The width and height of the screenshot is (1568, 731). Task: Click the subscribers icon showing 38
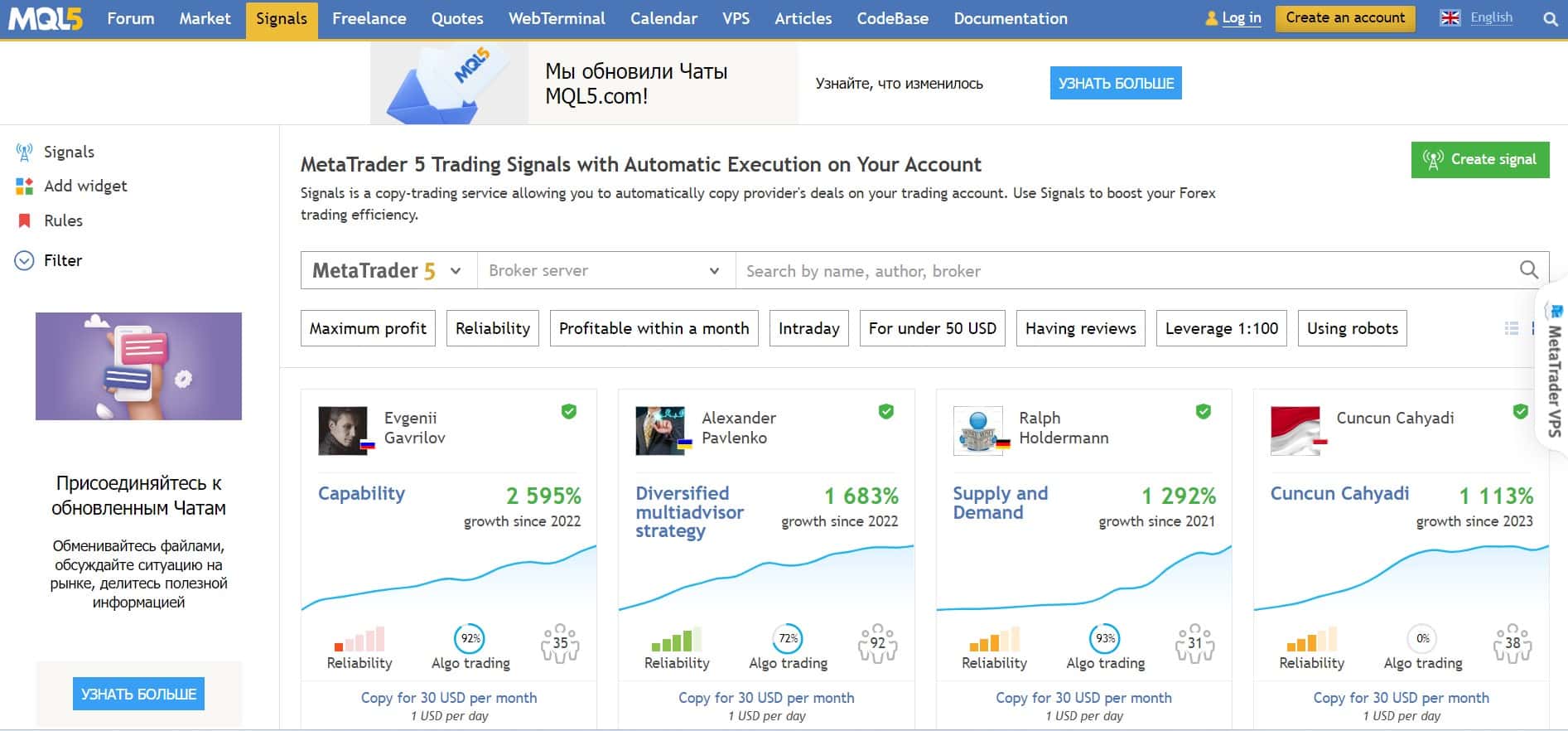point(1513,643)
